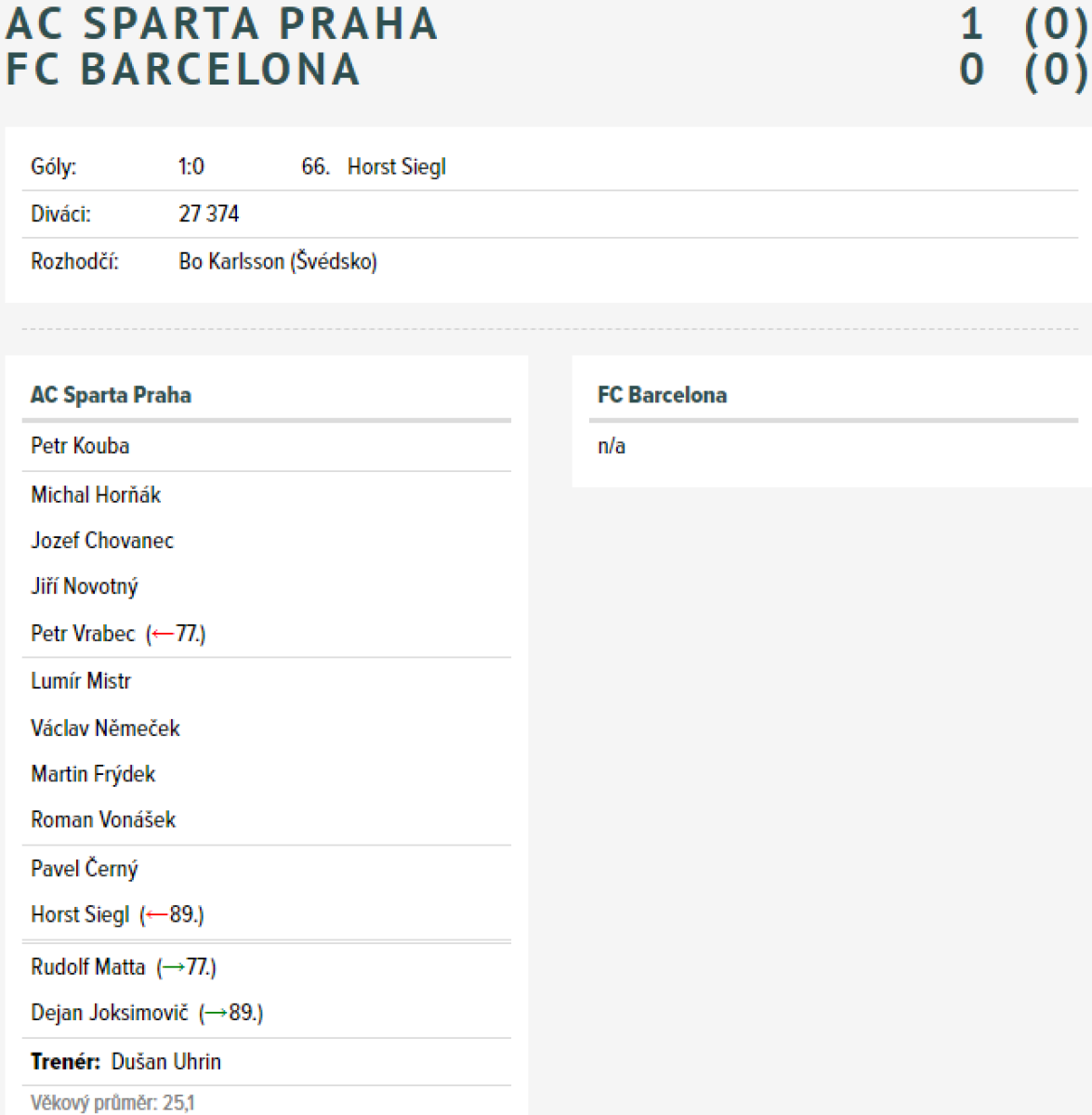Click Pavel Černý in the lineup
The image size is (1092, 1115).
coord(85,869)
